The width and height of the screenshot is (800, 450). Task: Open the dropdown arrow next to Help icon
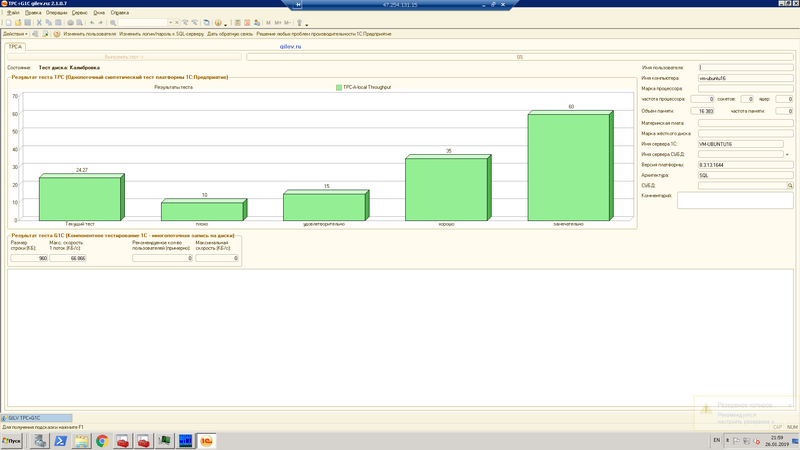(x=226, y=23)
